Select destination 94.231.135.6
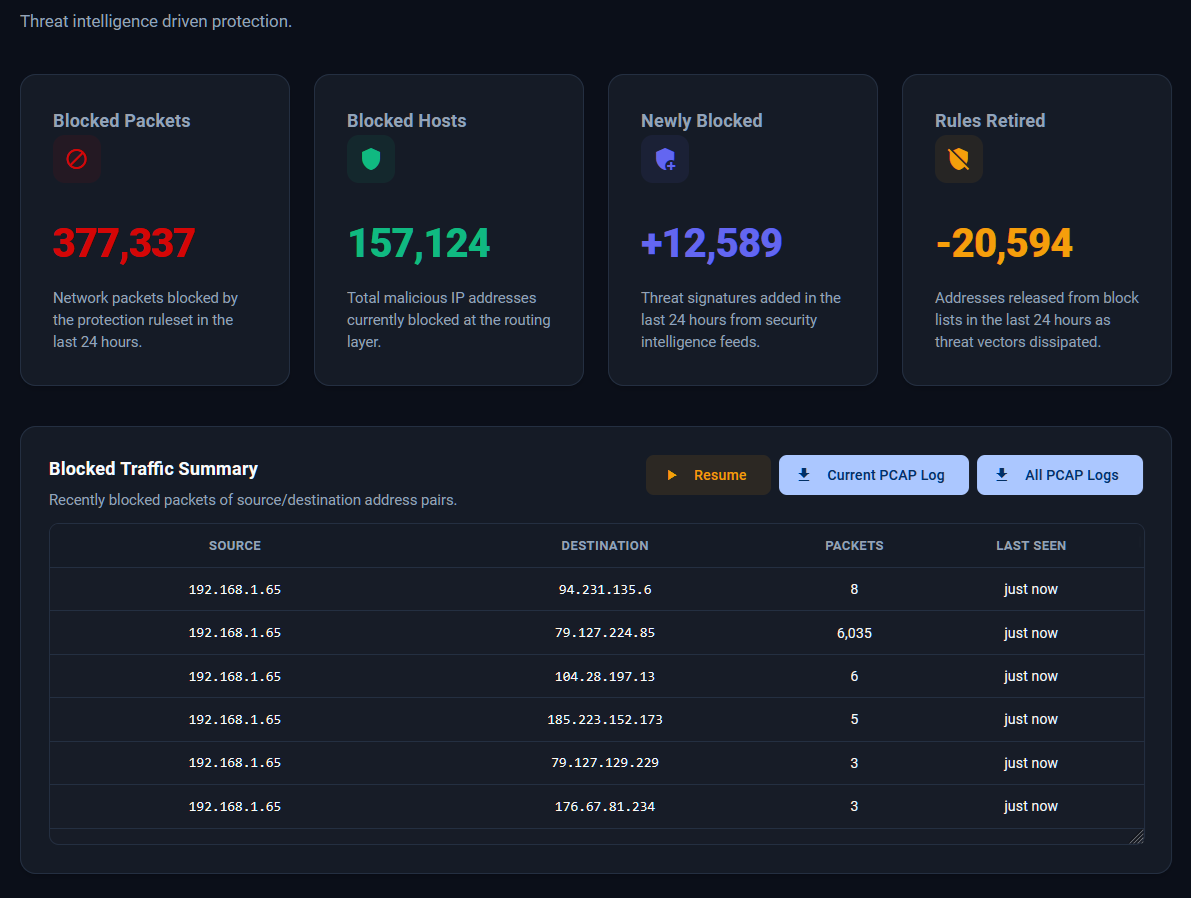Image resolution: width=1191 pixels, height=898 pixels. tap(605, 590)
